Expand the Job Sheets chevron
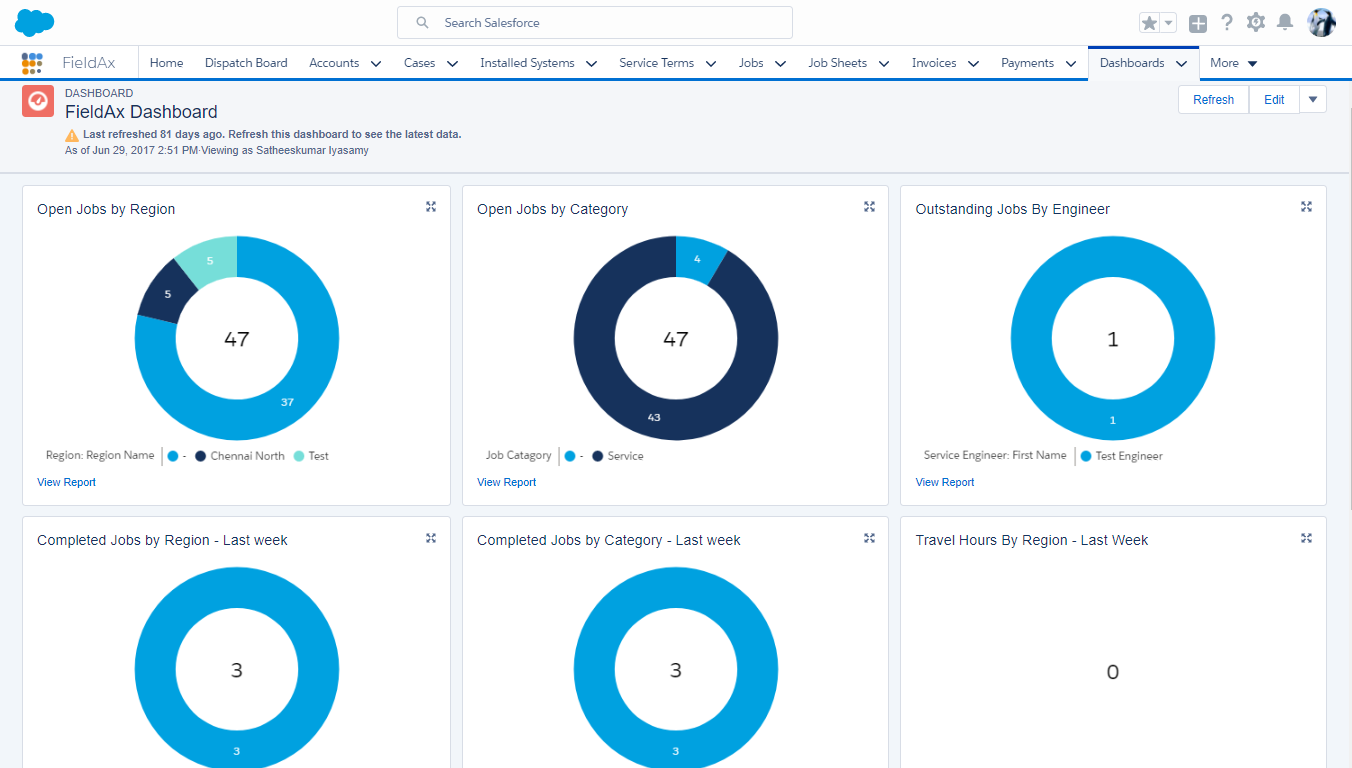 coord(884,64)
